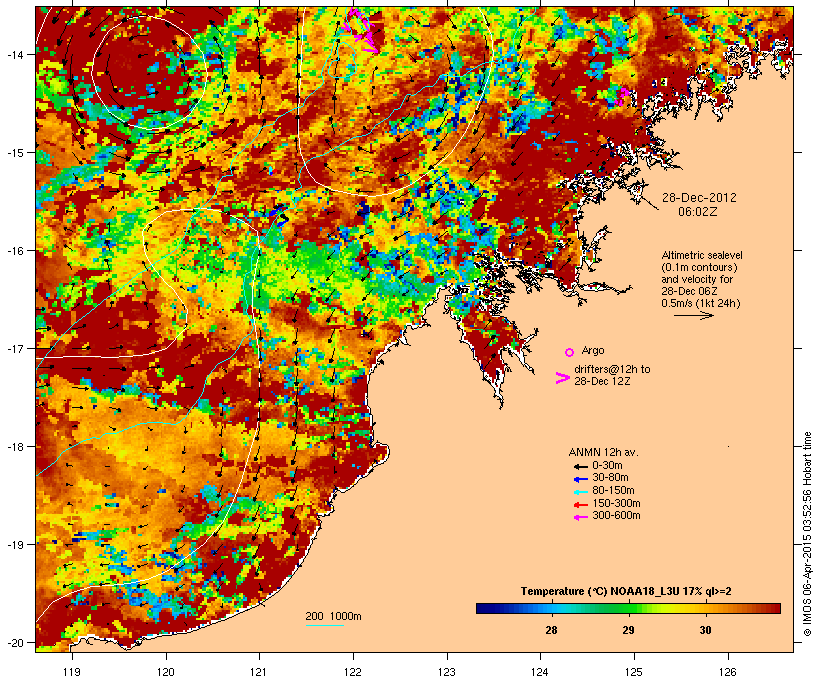Click the -16 latitude axis label

[14, 251]
